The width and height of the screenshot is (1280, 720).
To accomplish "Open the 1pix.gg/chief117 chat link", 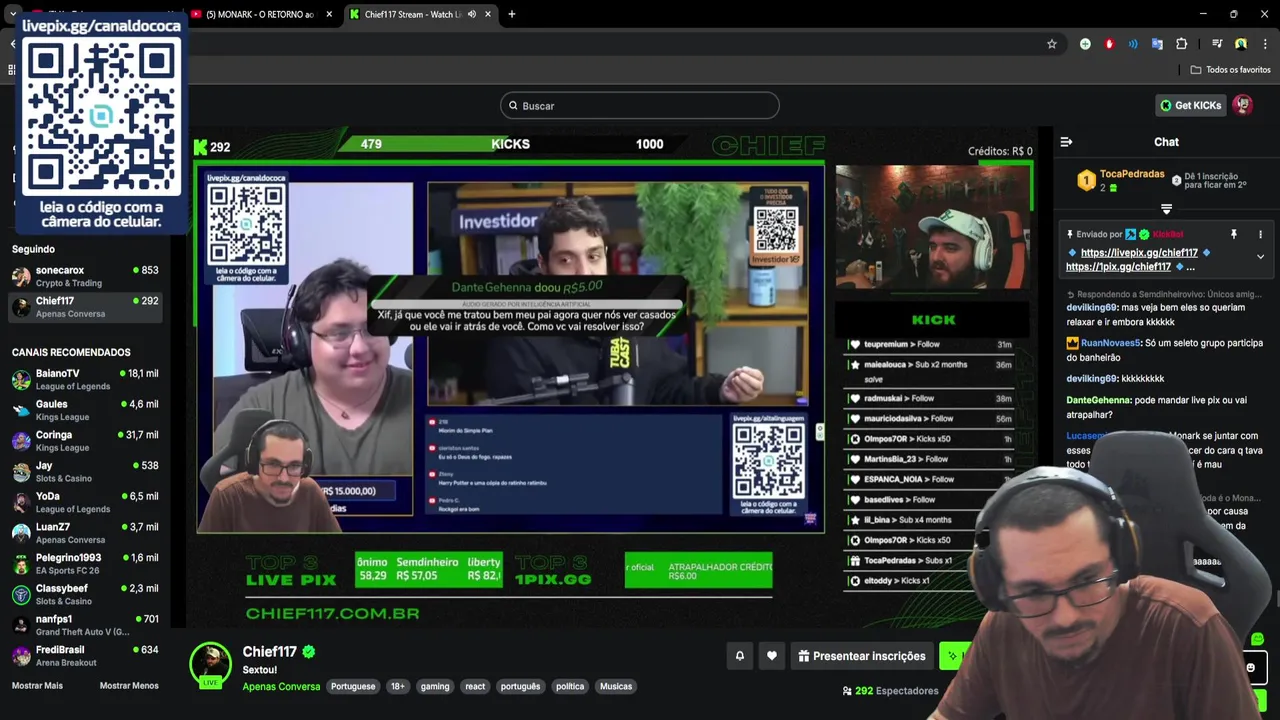I will (1118, 267).
